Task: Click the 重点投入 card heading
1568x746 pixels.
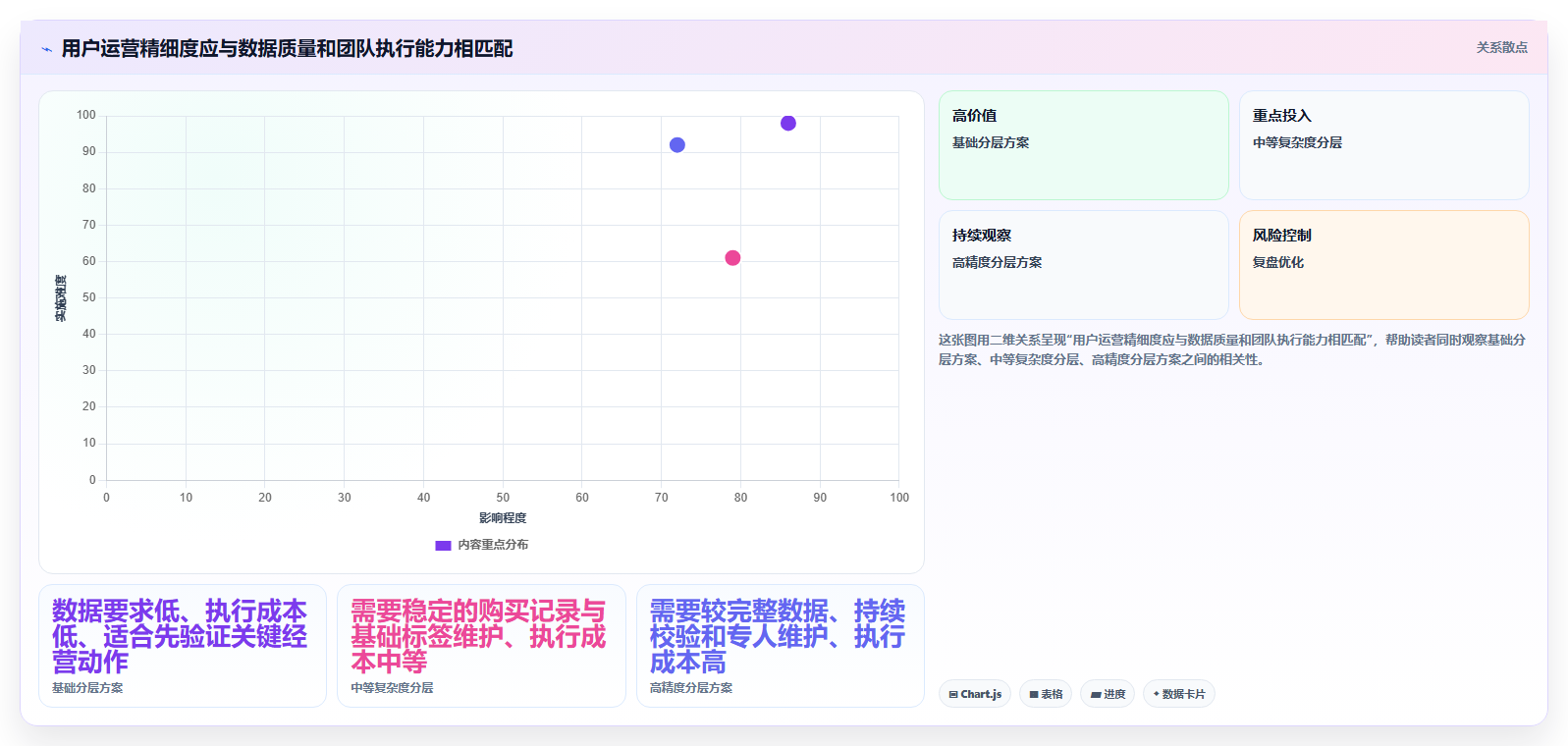Action: 1281,116
